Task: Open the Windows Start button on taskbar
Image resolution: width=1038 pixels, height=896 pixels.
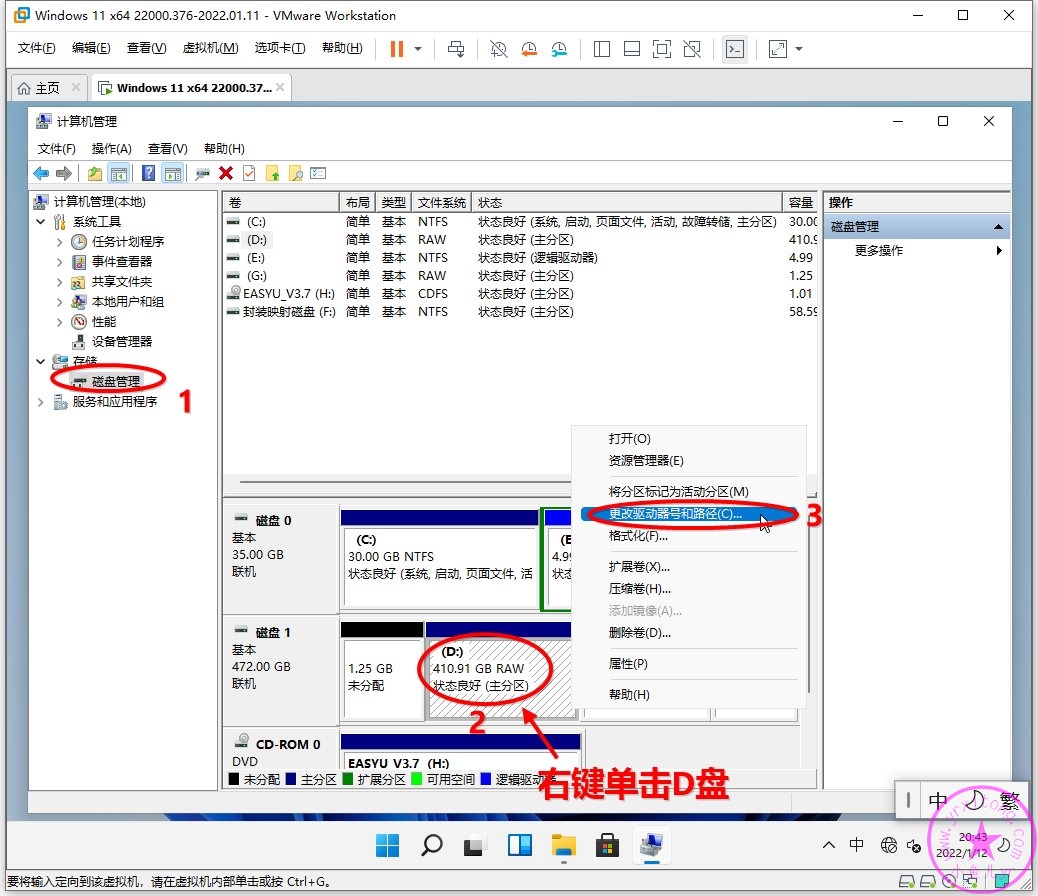Action: (387, 845)
